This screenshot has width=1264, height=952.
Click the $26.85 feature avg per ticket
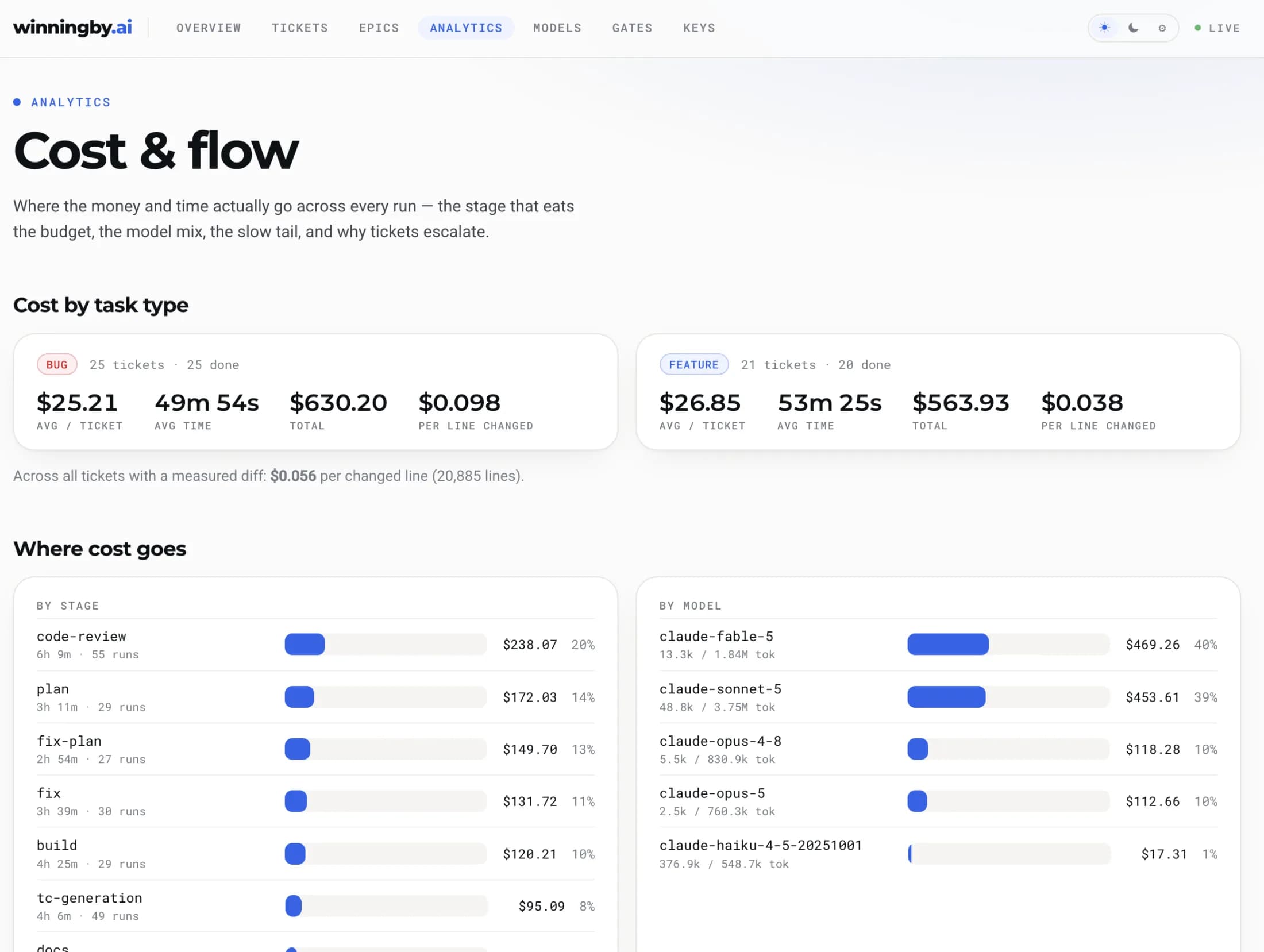click(700, 402)
